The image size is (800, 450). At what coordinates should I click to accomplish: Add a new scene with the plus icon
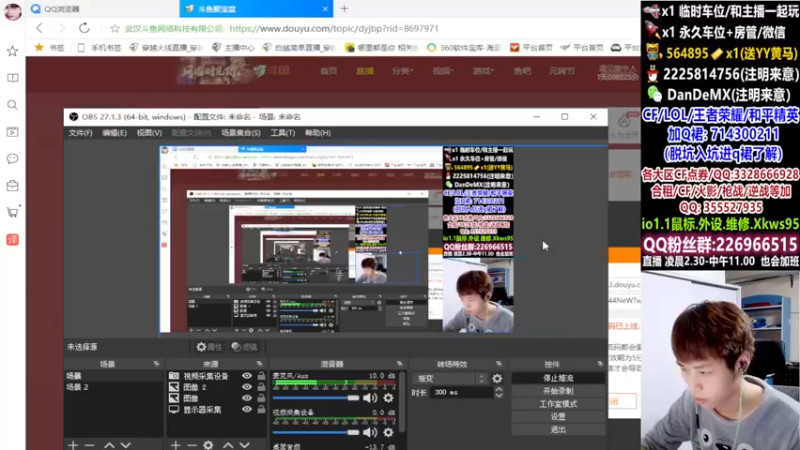(x=73, y=445)
